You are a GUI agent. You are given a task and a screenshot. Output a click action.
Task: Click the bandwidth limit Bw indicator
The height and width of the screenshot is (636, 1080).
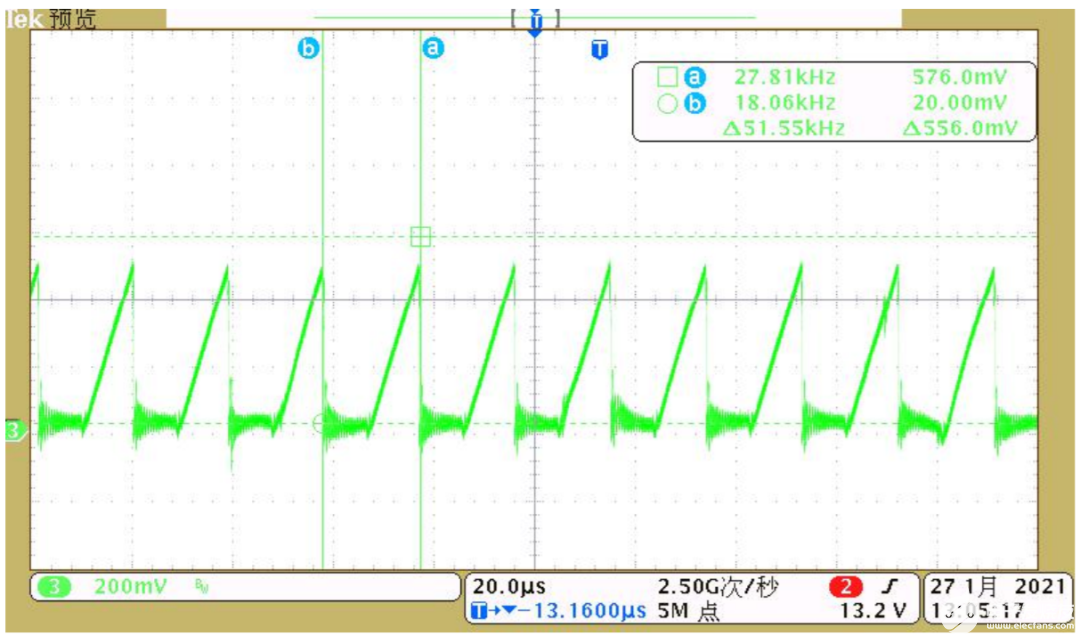(202, 587)
